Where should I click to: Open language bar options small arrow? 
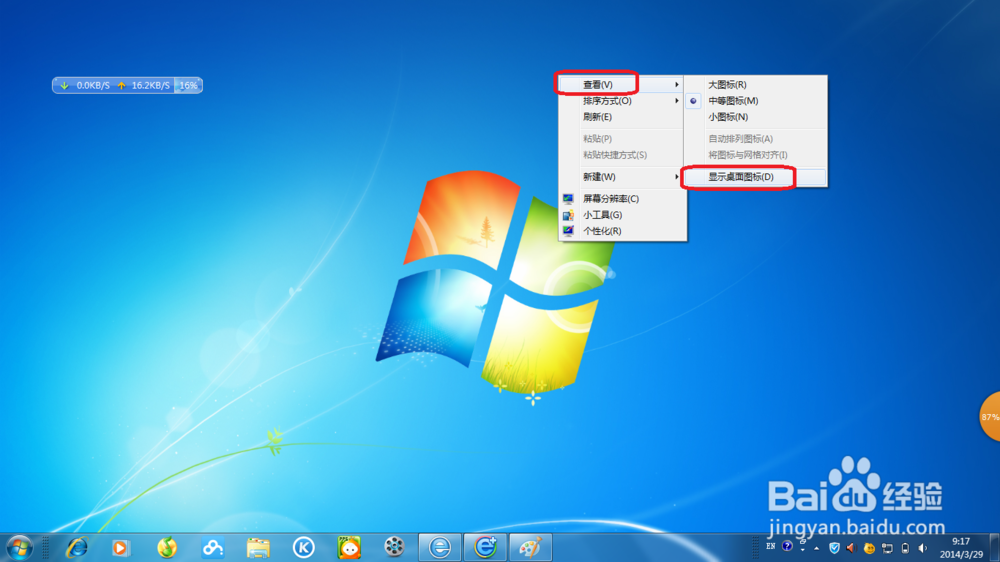(x=802, y=549)
